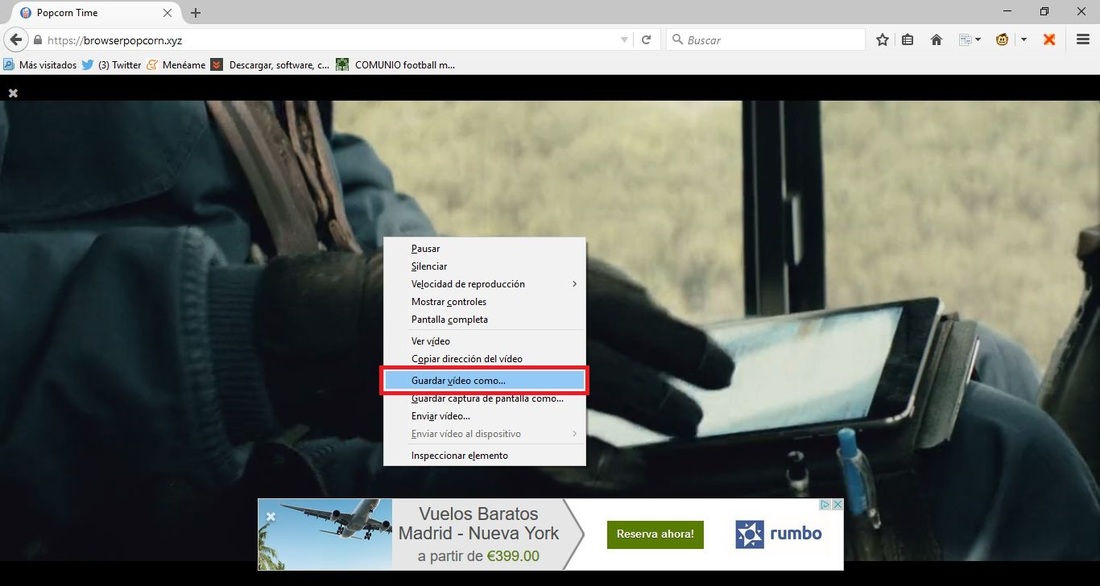Close the Popcorn Time tab
The height and width of the screenshot is (586, 1100).
(168, 13)
